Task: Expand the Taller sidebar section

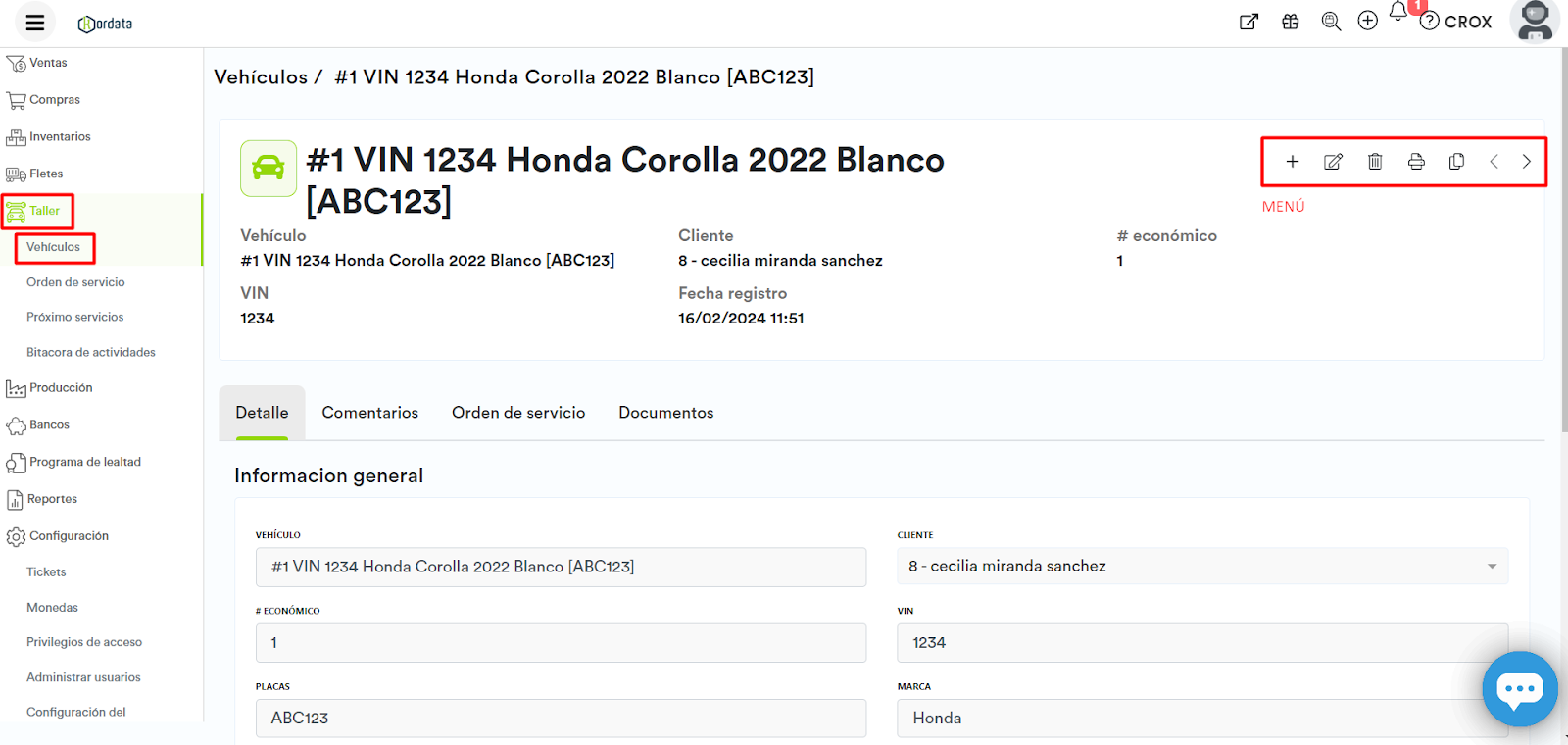Action: [x=43, y=211]
